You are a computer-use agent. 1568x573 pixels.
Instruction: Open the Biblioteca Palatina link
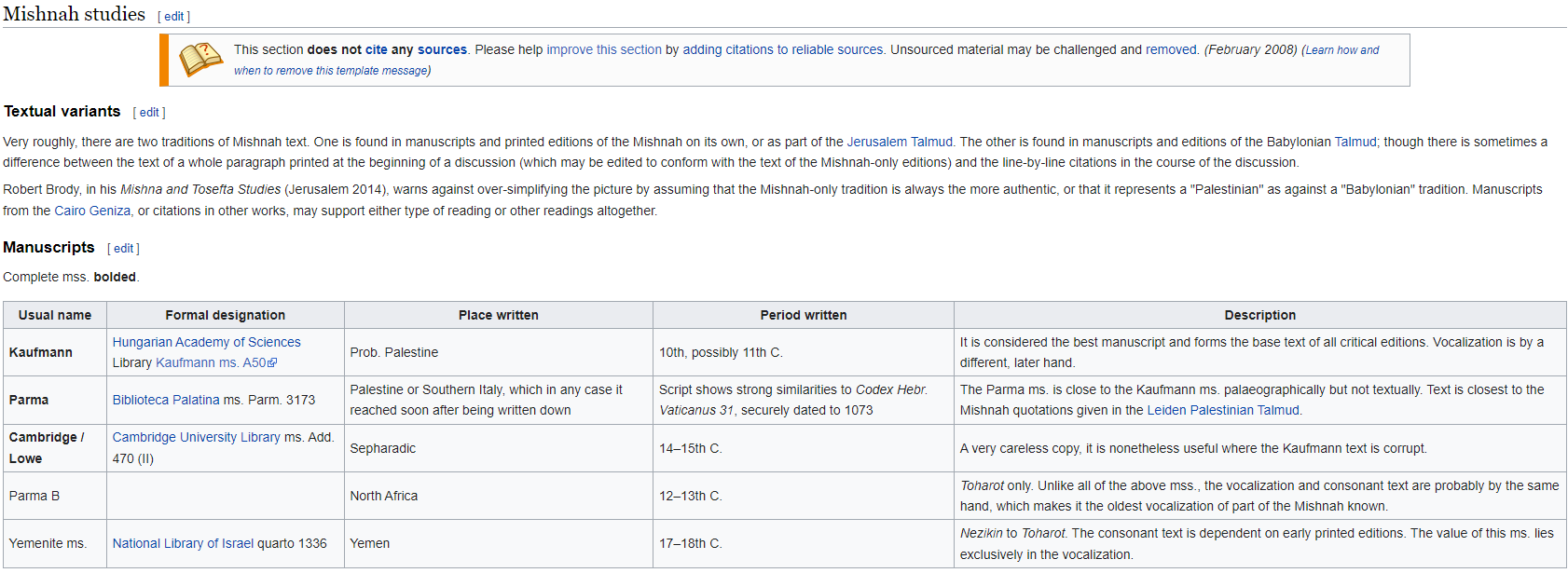[x=166, y=401]
